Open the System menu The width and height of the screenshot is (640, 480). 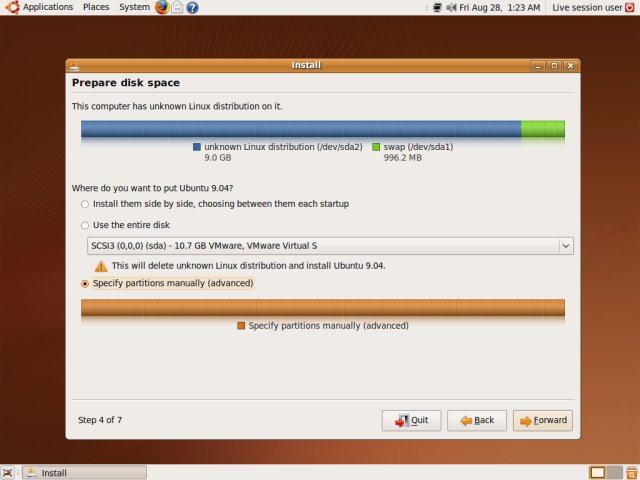[134, 7]
